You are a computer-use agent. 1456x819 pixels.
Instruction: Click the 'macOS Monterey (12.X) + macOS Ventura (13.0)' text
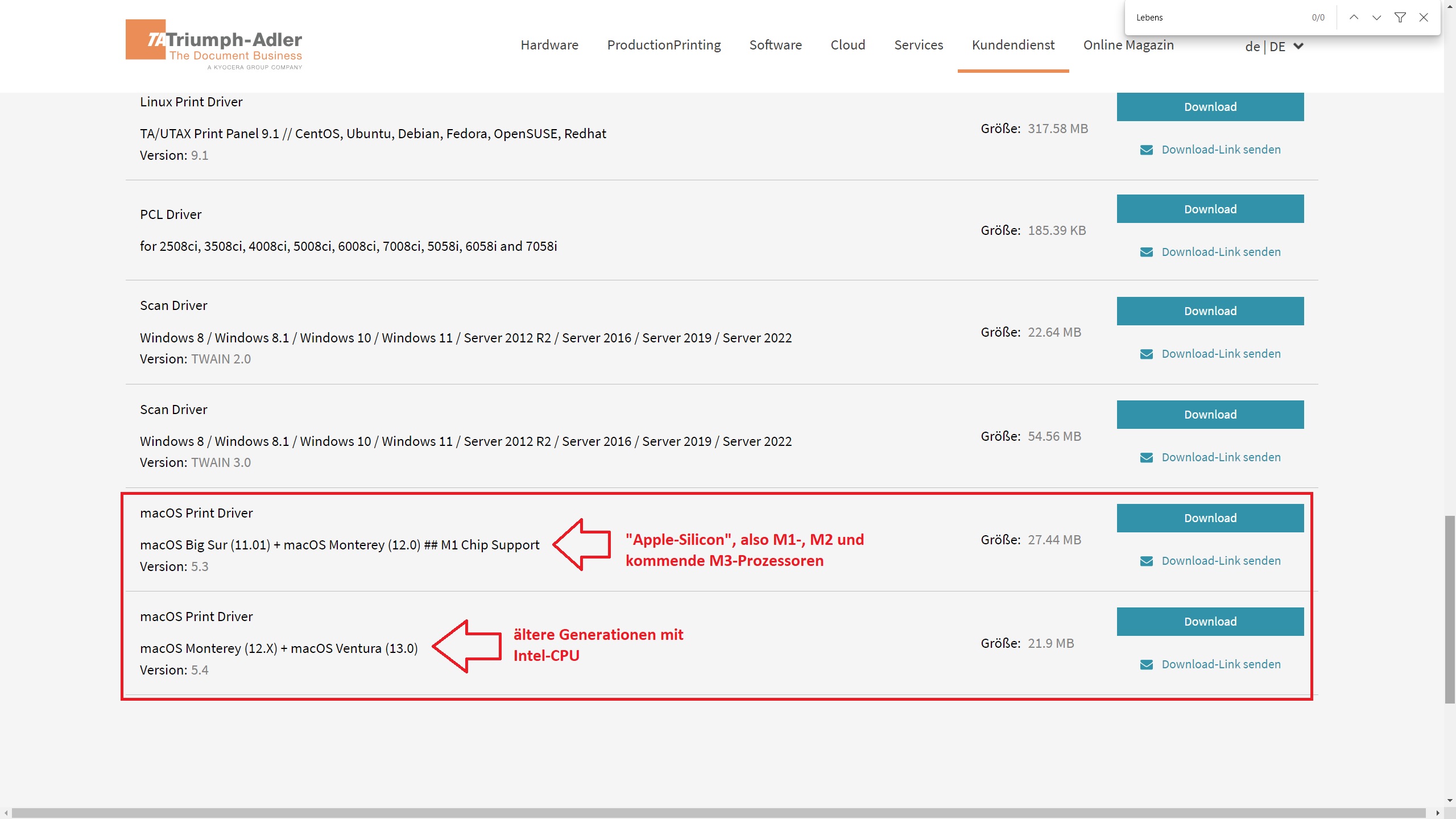coord(279,648)
